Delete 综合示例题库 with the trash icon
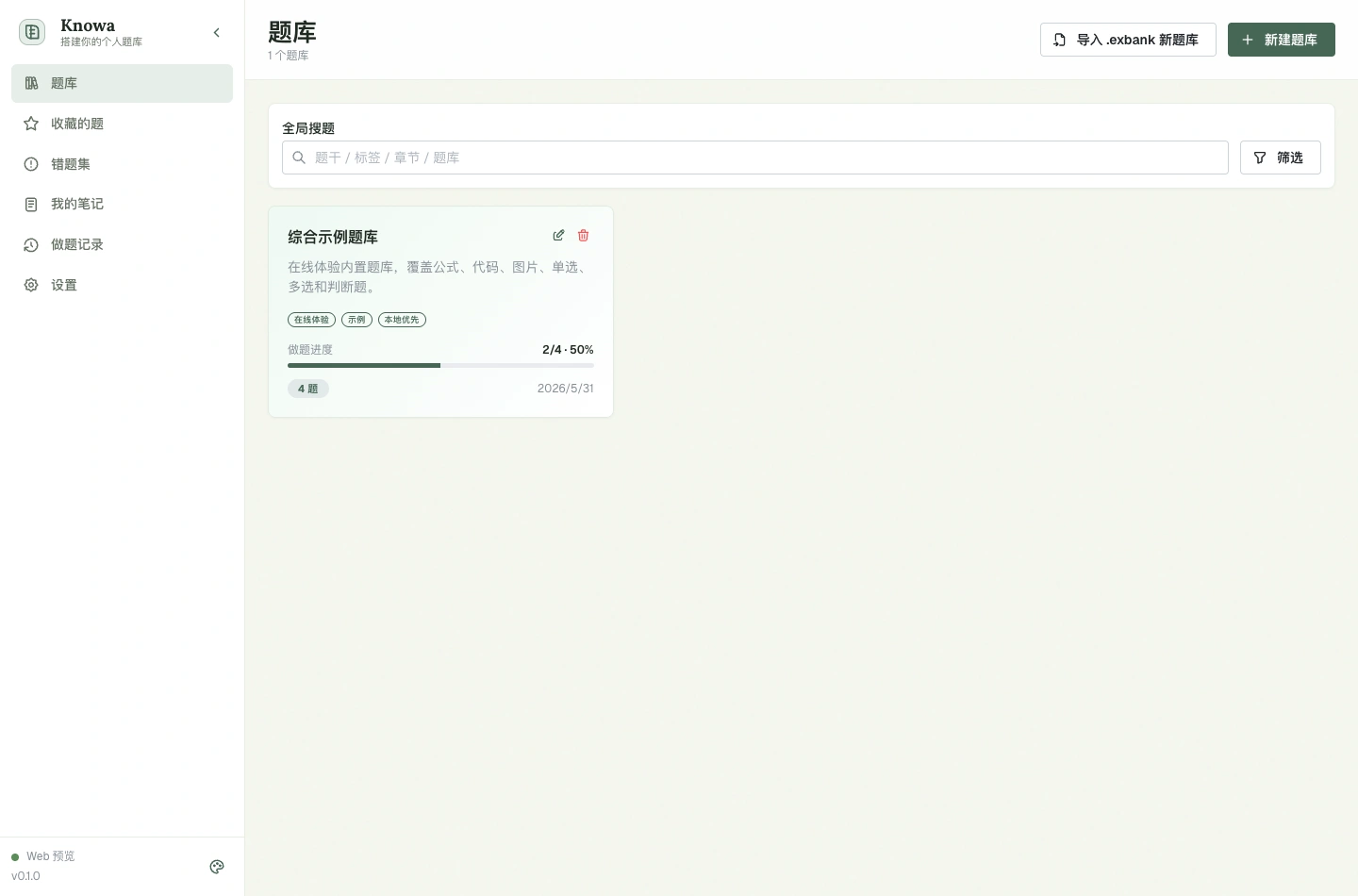The width and height of the screenshot is (1358, 896). [583, 235]
